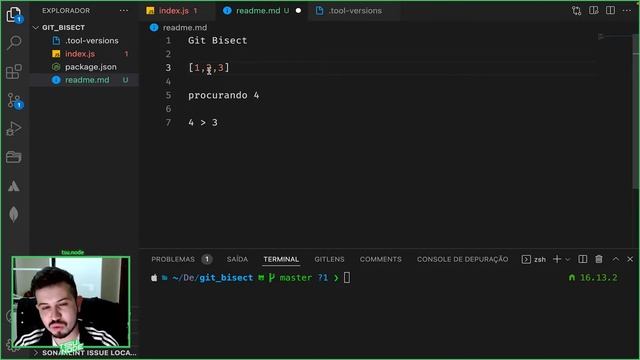Open the Comments panel tab
Image resolution: width=640 pixels, height=360 pixels.
(x=380, y=259)
